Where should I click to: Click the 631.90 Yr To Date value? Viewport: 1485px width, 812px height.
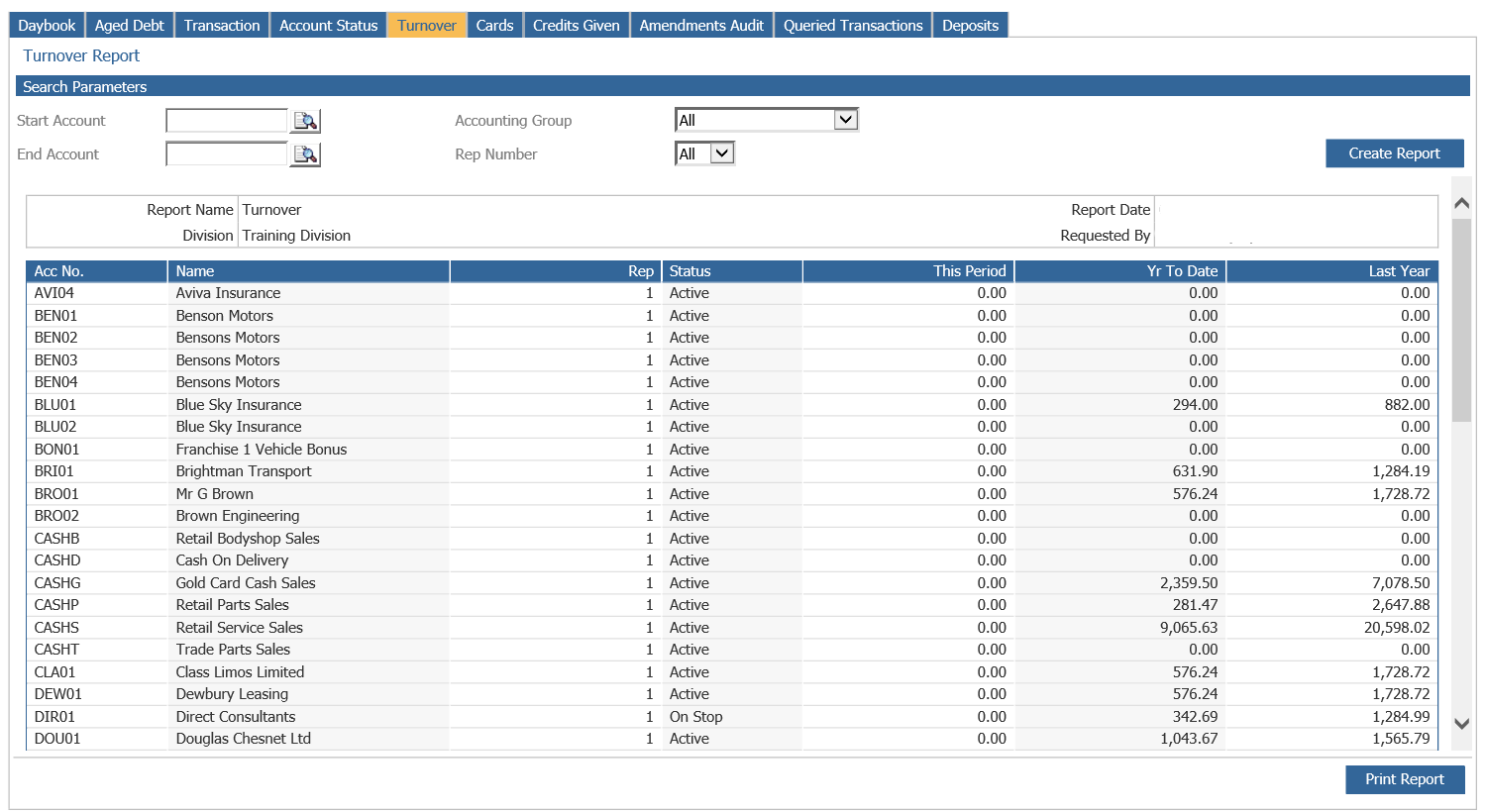pos(1195,471)
